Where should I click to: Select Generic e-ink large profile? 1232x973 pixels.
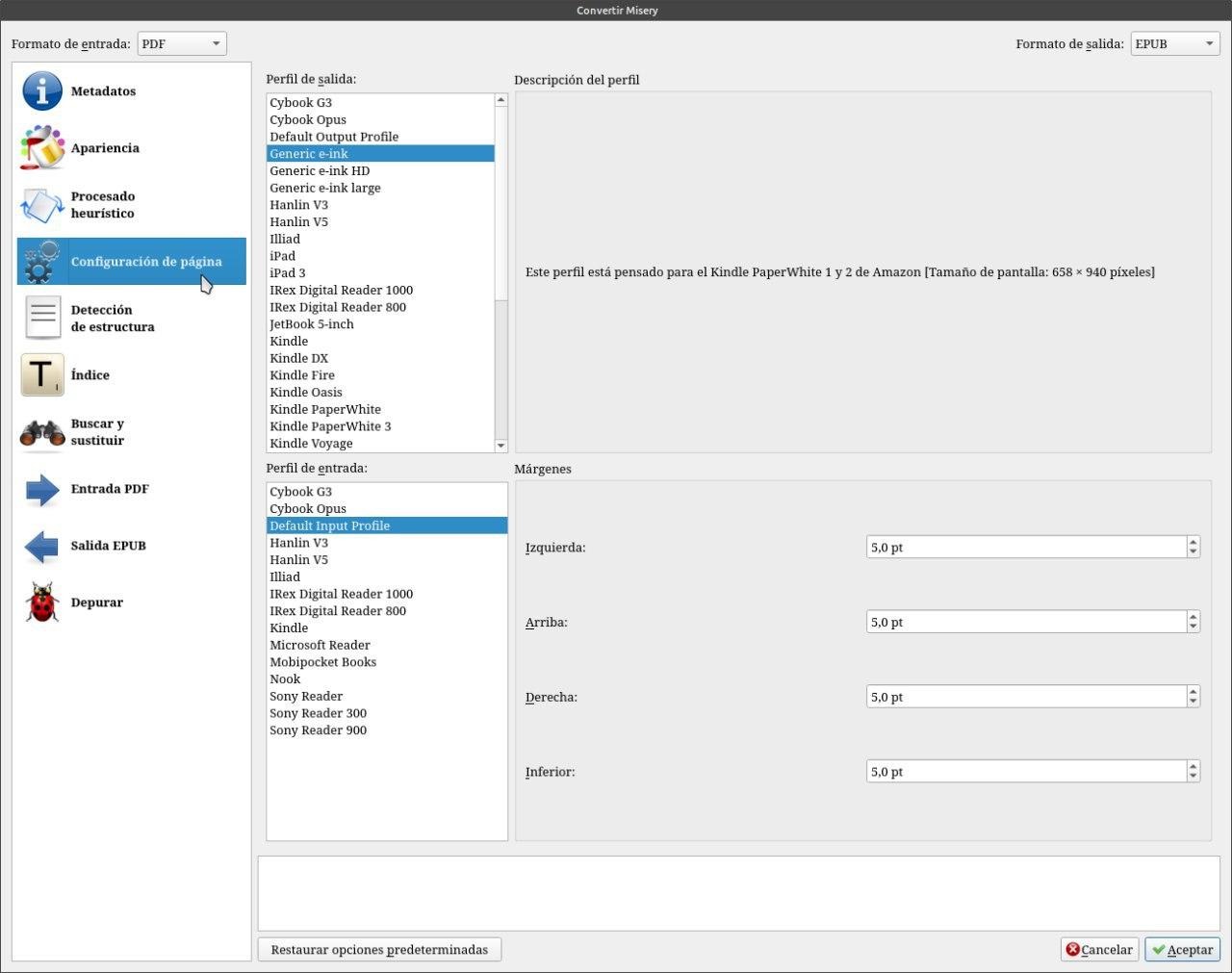point(380,189)
